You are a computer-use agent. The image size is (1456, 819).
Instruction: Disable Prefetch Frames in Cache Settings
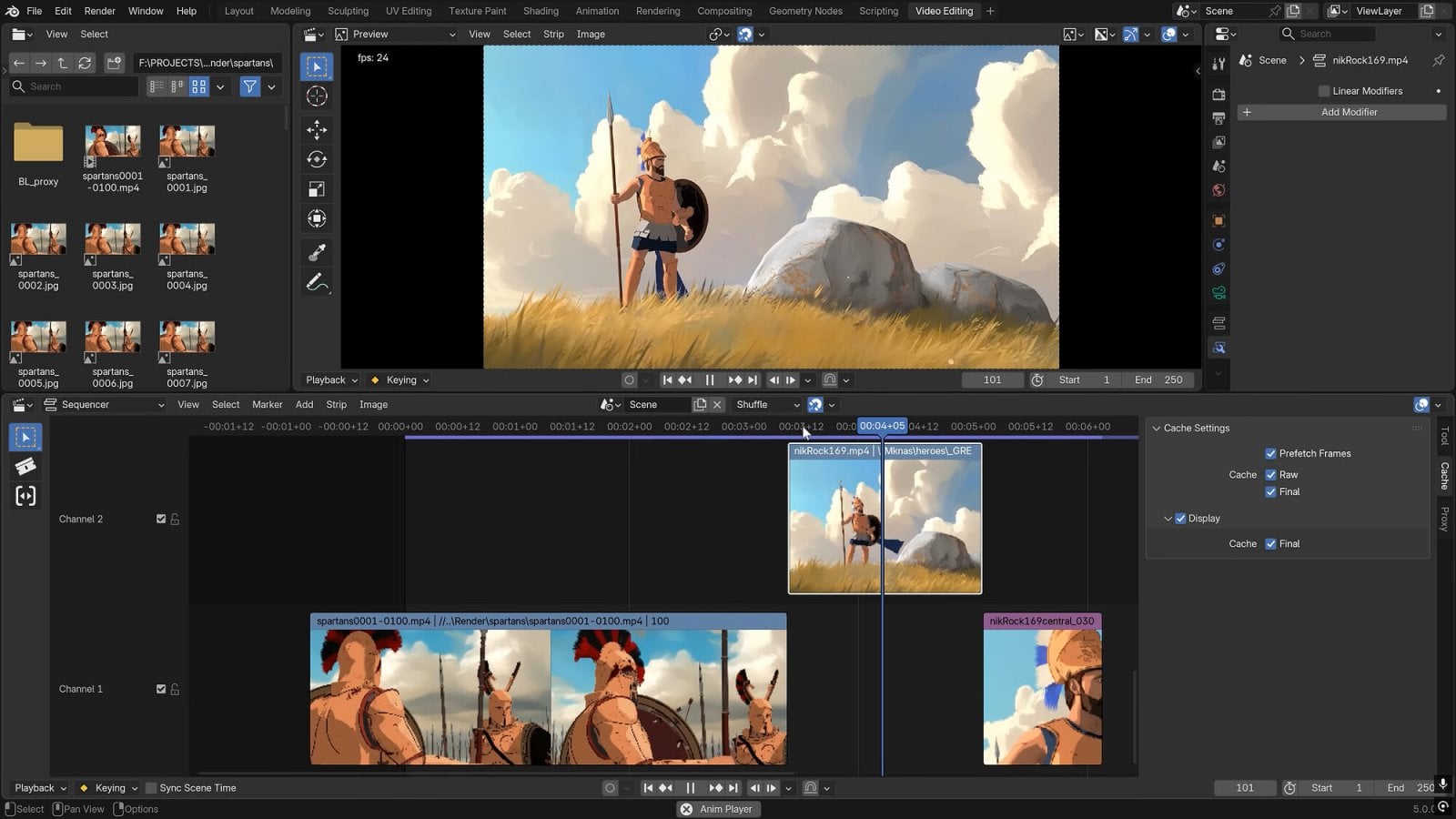[x=1270, y=453]
